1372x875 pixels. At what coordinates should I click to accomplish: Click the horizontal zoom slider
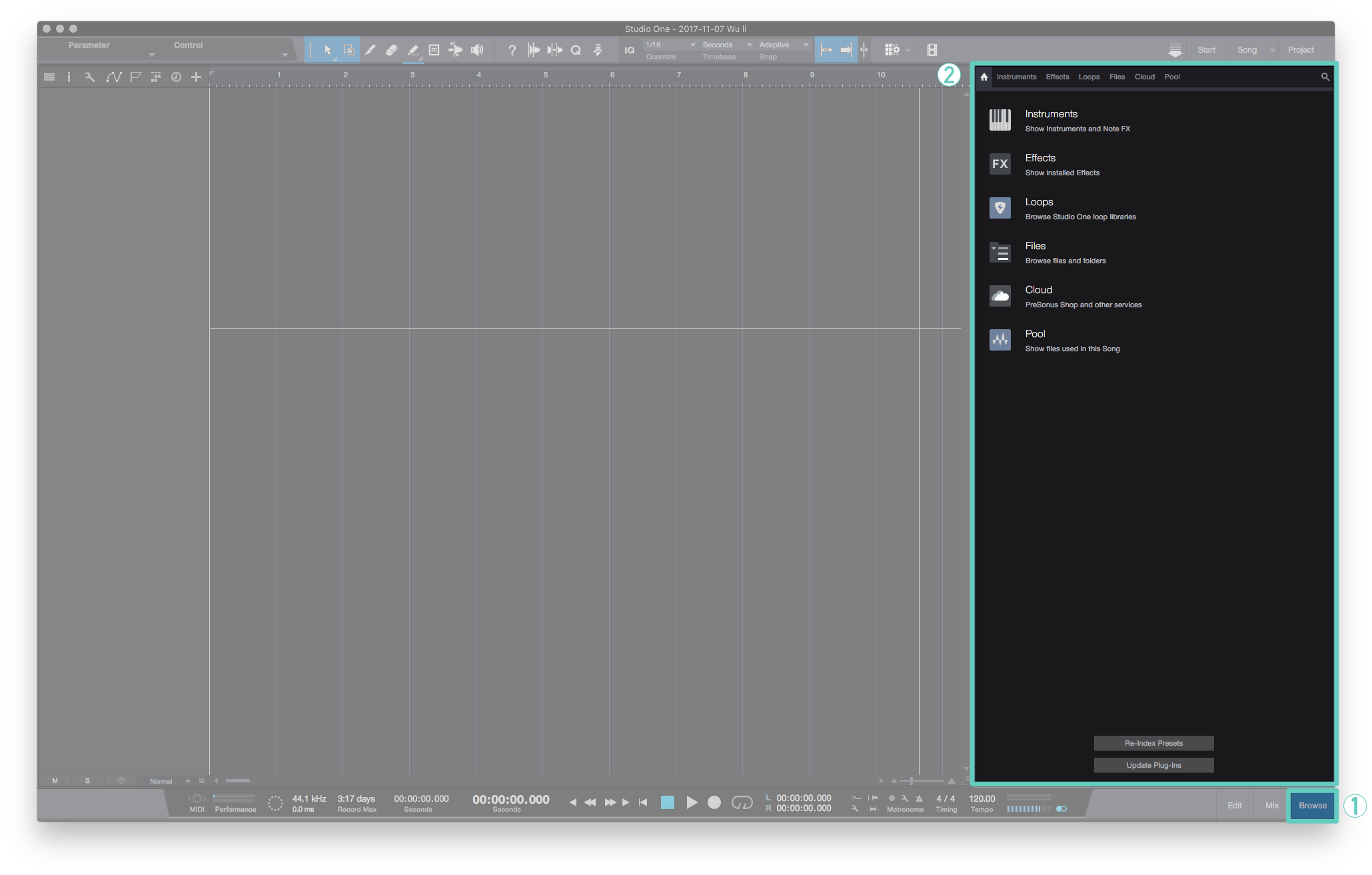coord(922,780)
